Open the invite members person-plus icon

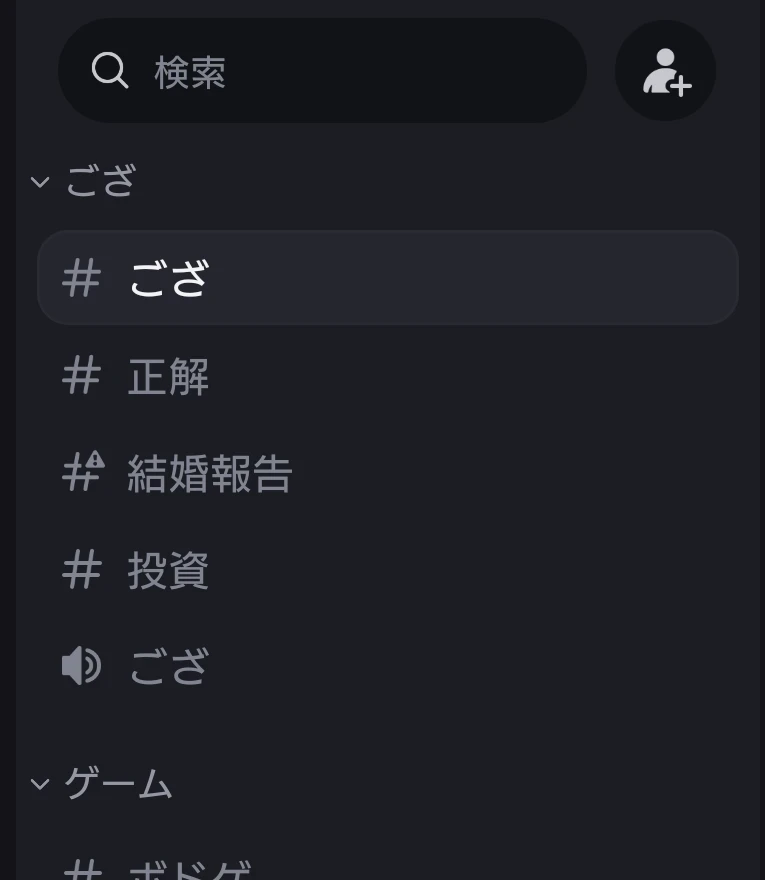click(666, 71)
